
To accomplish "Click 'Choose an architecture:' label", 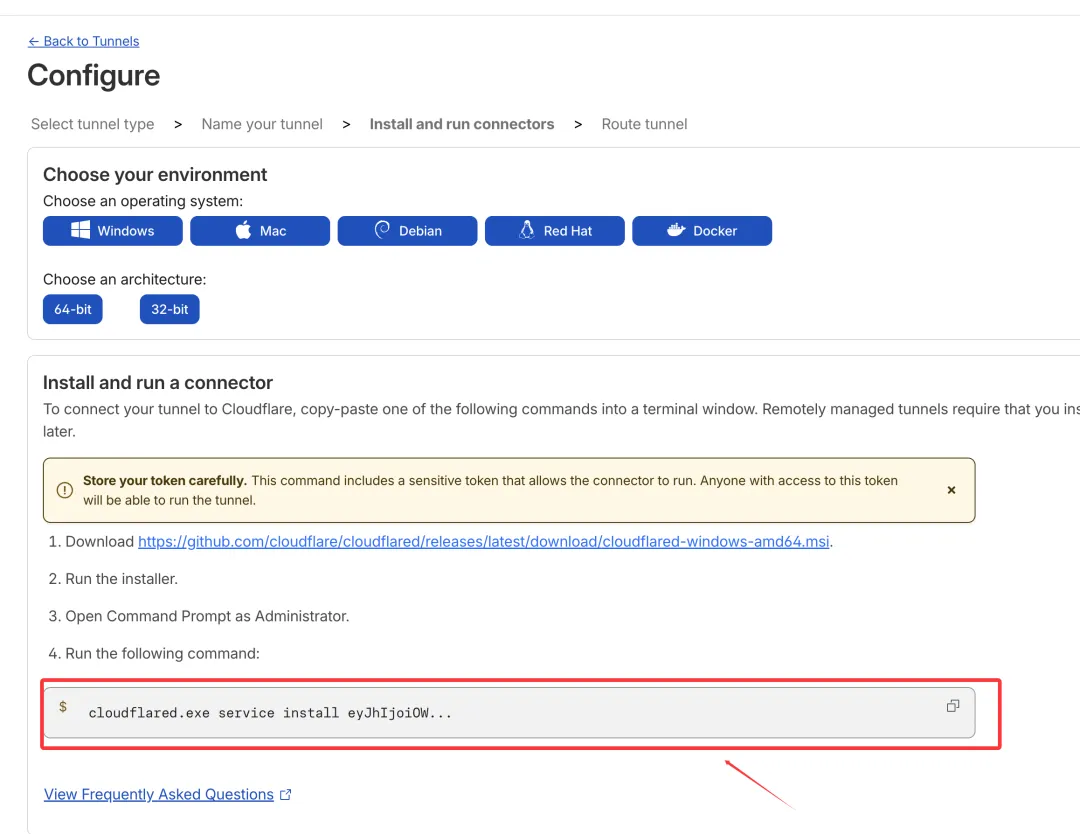I will [125, 280].
